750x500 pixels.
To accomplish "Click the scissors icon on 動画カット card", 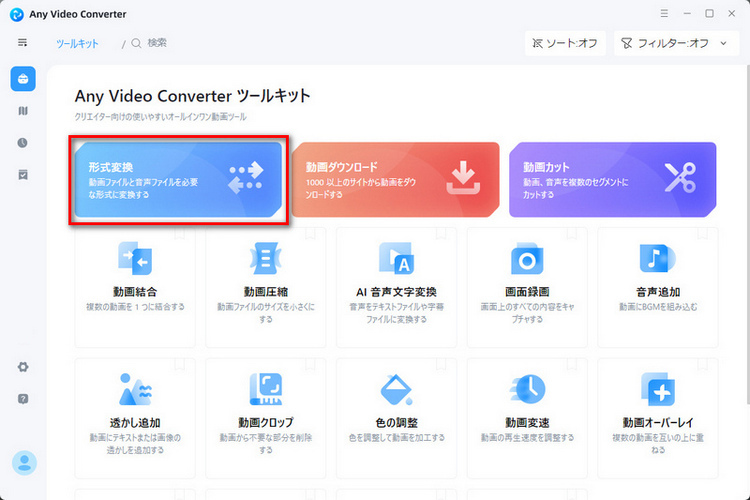I will tap(680, 178).
